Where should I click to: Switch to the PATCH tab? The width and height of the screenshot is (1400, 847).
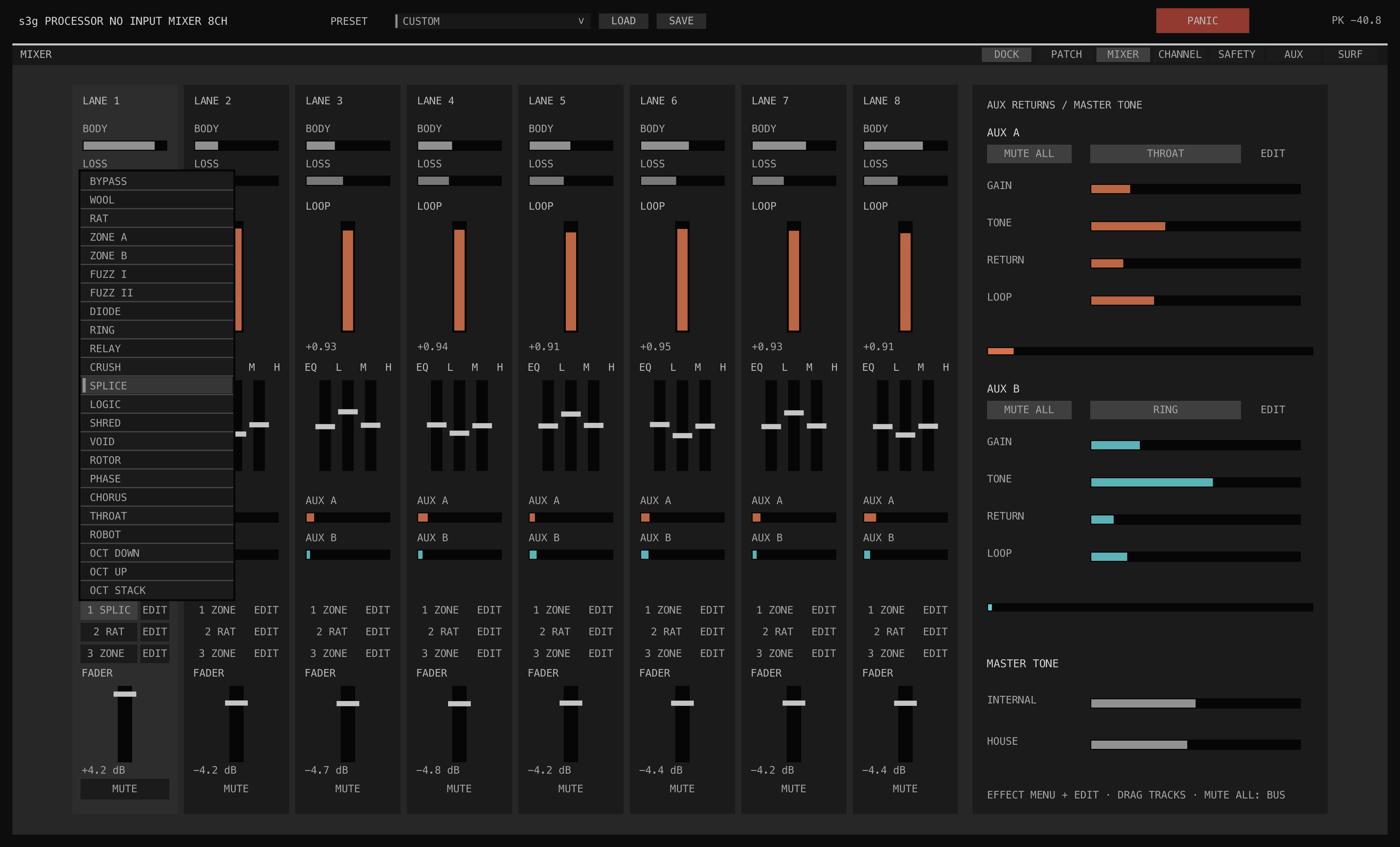point(1066,54)
